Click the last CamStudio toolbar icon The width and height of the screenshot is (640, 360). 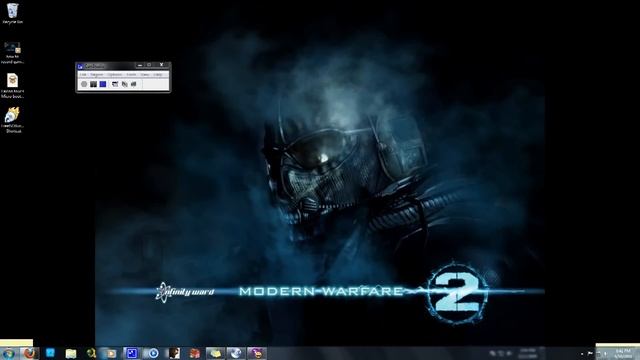click(x=133, y=84)
